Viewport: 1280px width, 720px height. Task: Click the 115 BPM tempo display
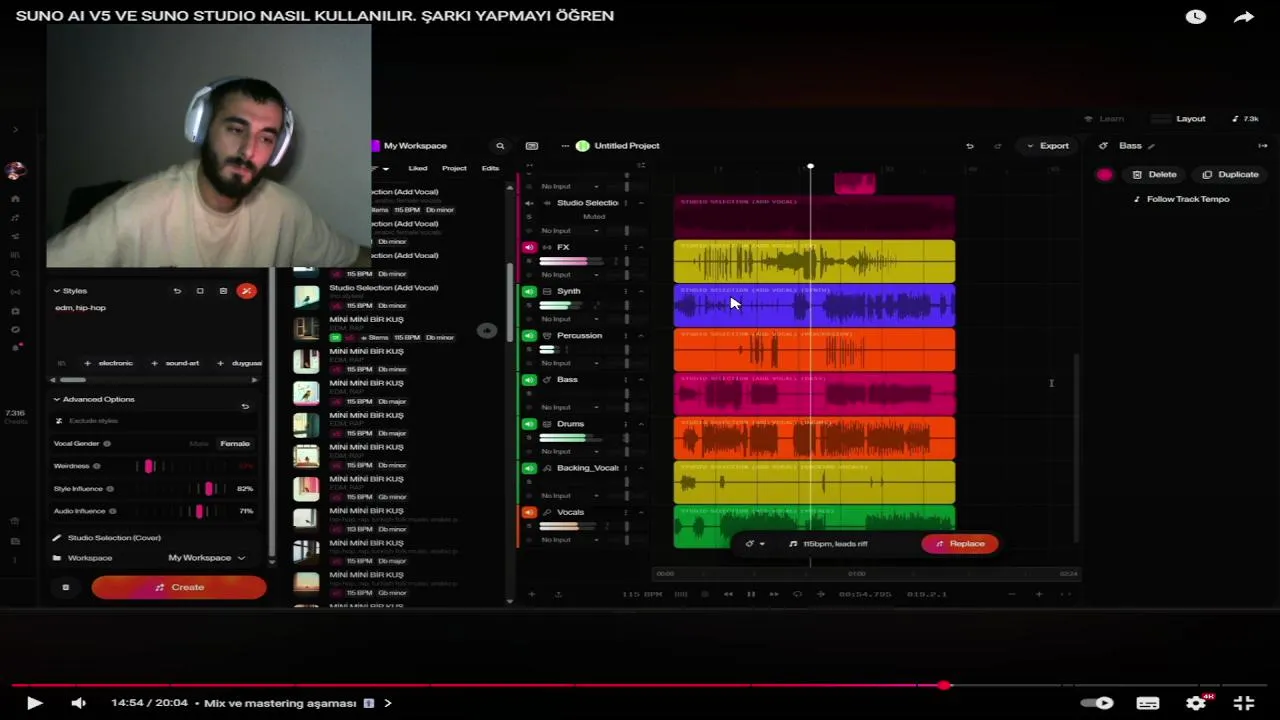click(642, 594)
